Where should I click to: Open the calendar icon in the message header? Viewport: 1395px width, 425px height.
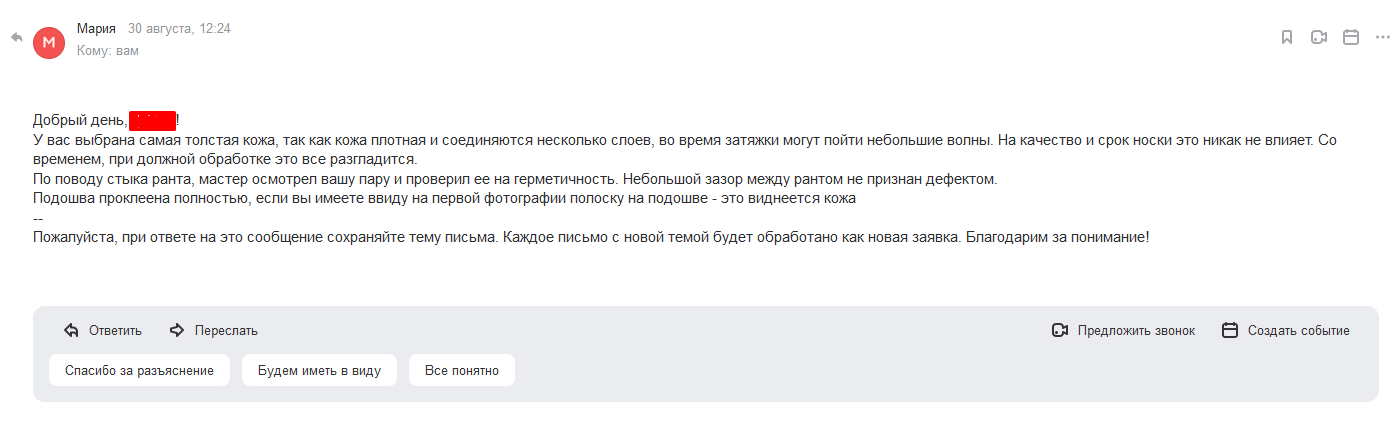pyautogui.click(x=1351, y=37)
